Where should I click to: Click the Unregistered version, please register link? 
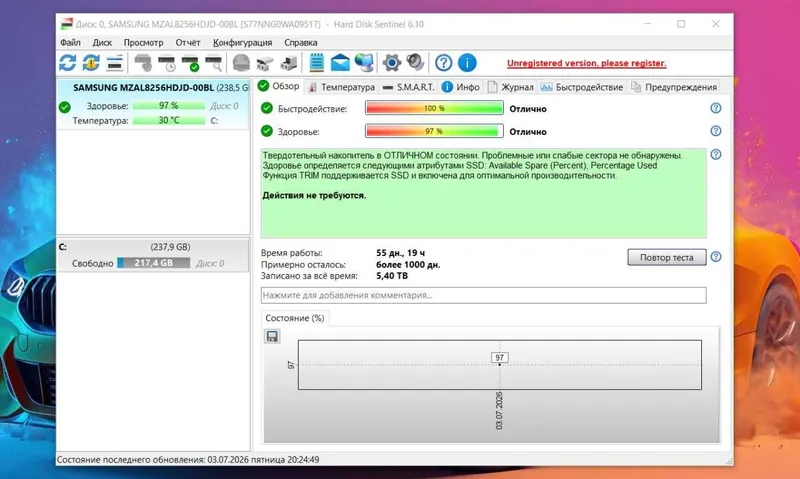[x=587, y=63]
